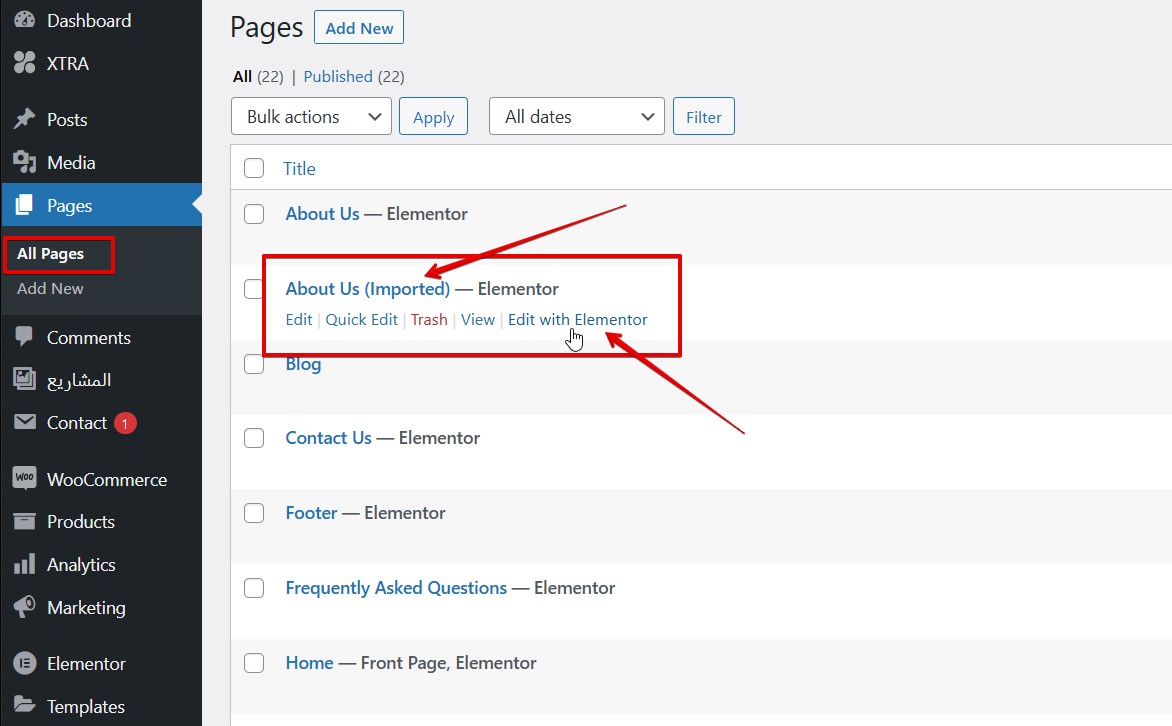Check the select-all checkbox beside Title
The width and height of the screenshot is (1172, 726).
[x=254, y=168]
